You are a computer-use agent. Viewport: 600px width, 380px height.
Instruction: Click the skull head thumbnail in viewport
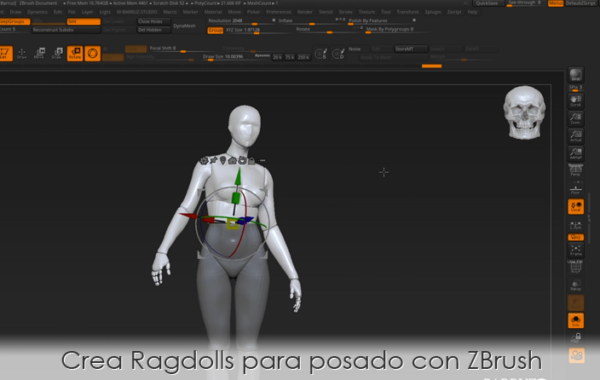tap(524, 112)
